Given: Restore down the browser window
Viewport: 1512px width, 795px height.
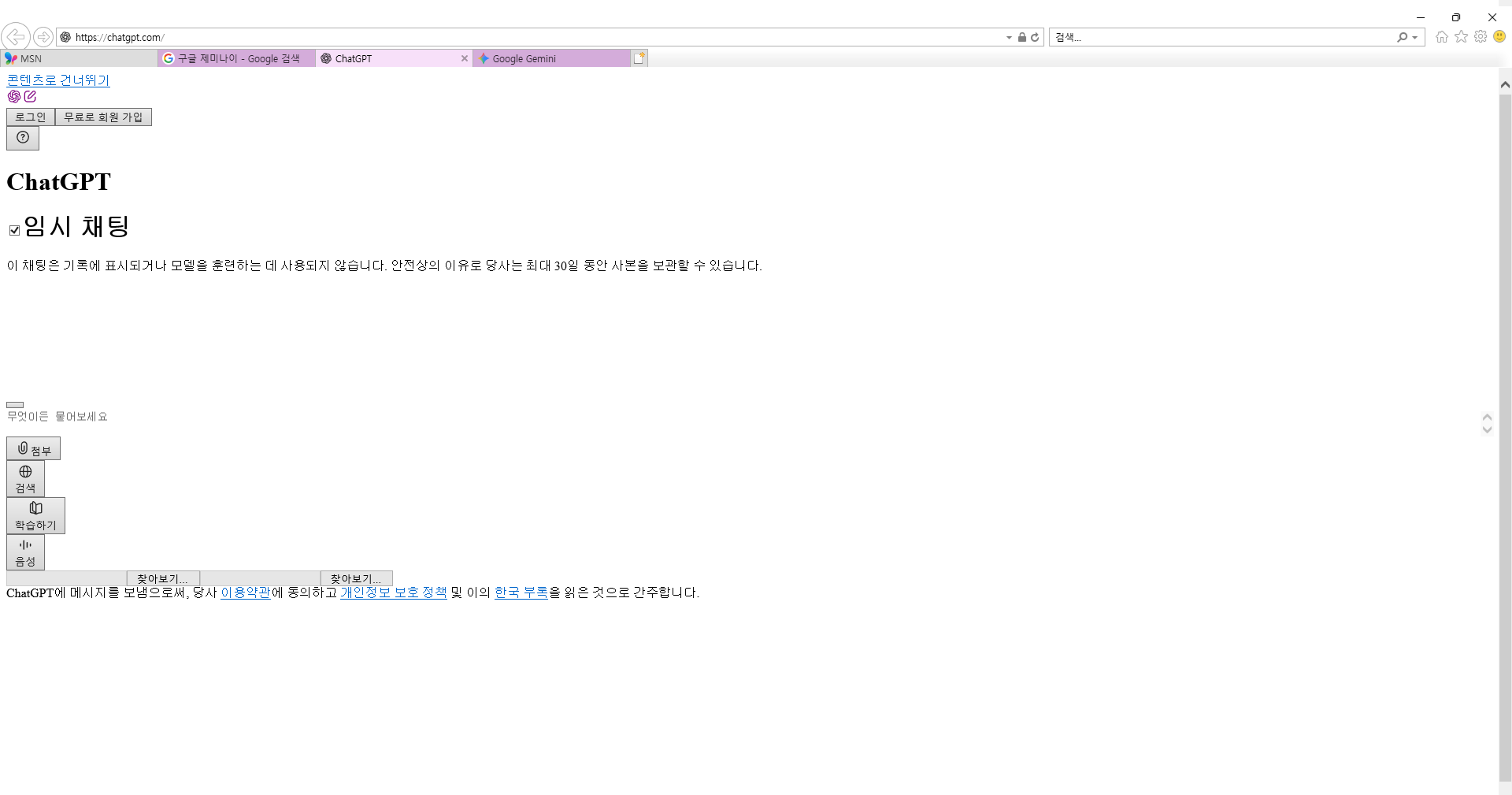Looking at the screenshot, I should click(1456, 17).
